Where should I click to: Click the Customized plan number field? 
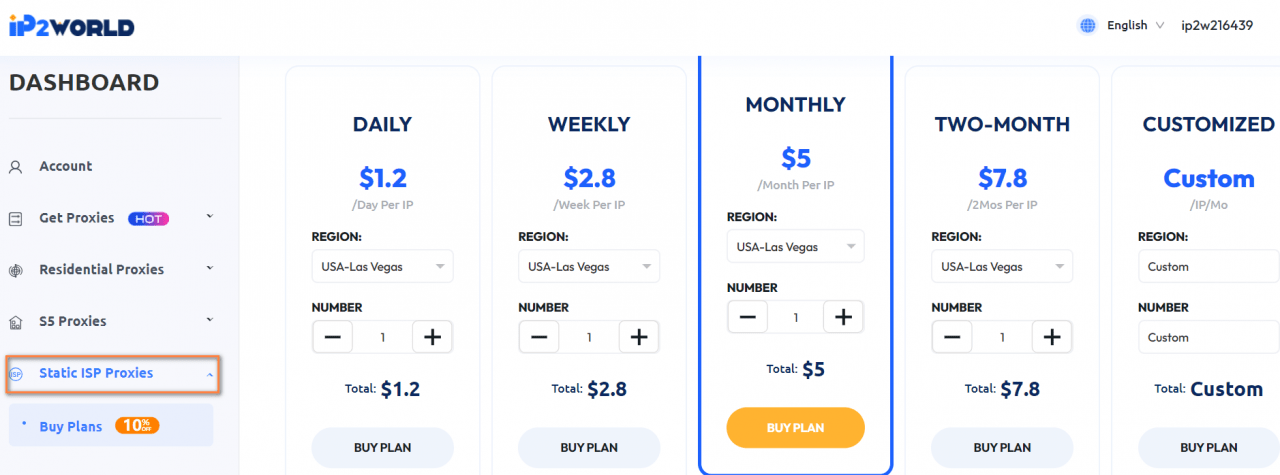(x=1209, y=337)
